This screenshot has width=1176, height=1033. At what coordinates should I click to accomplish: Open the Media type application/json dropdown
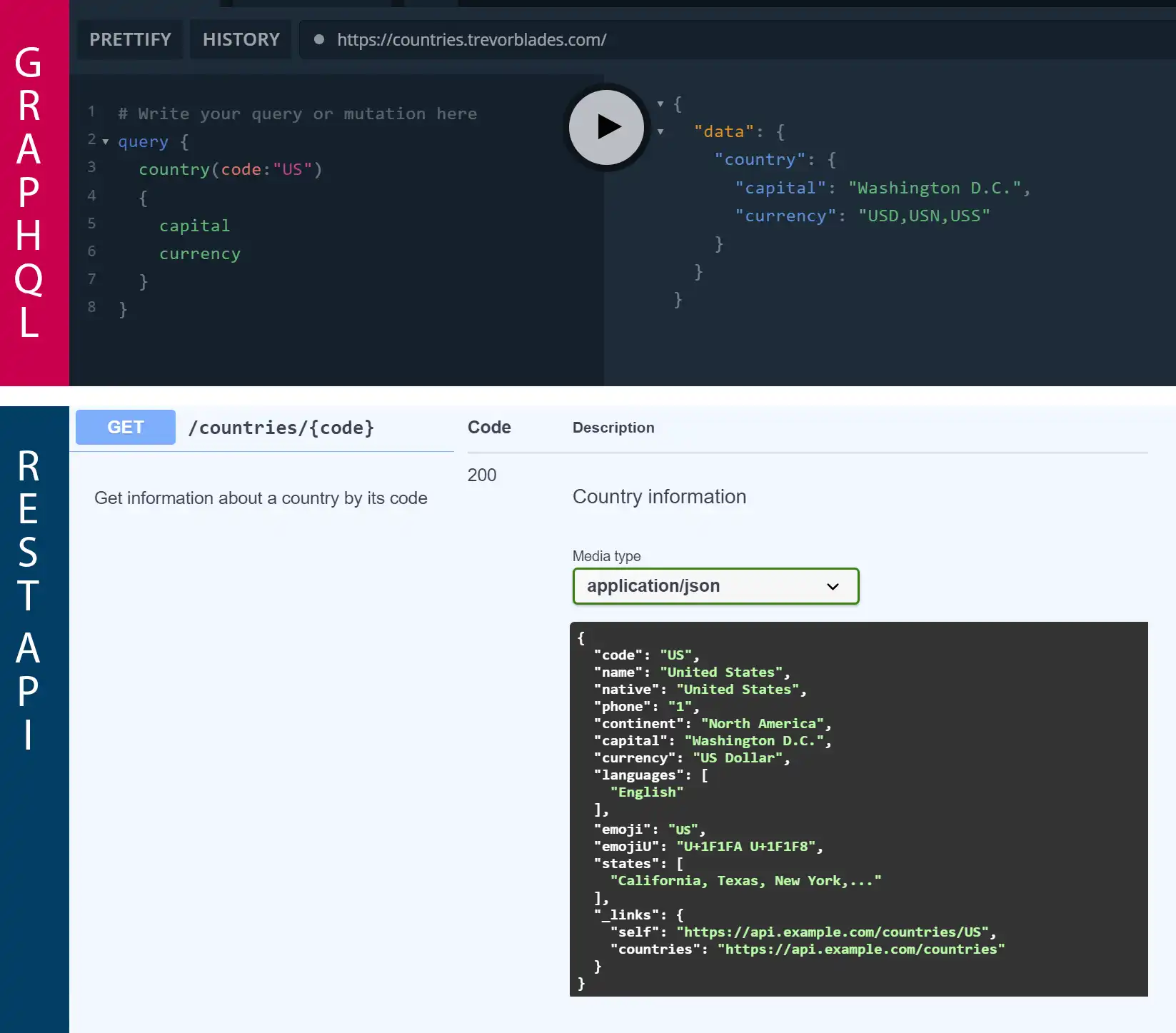pos(715,586)
